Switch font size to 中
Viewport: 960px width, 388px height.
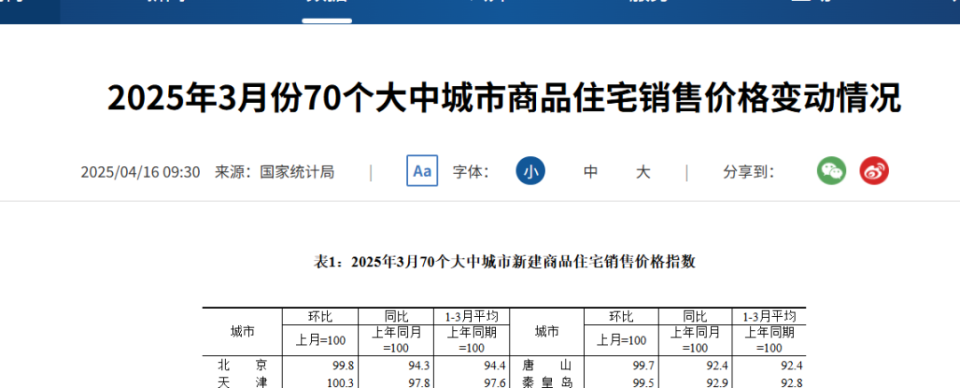pos(590,172)
